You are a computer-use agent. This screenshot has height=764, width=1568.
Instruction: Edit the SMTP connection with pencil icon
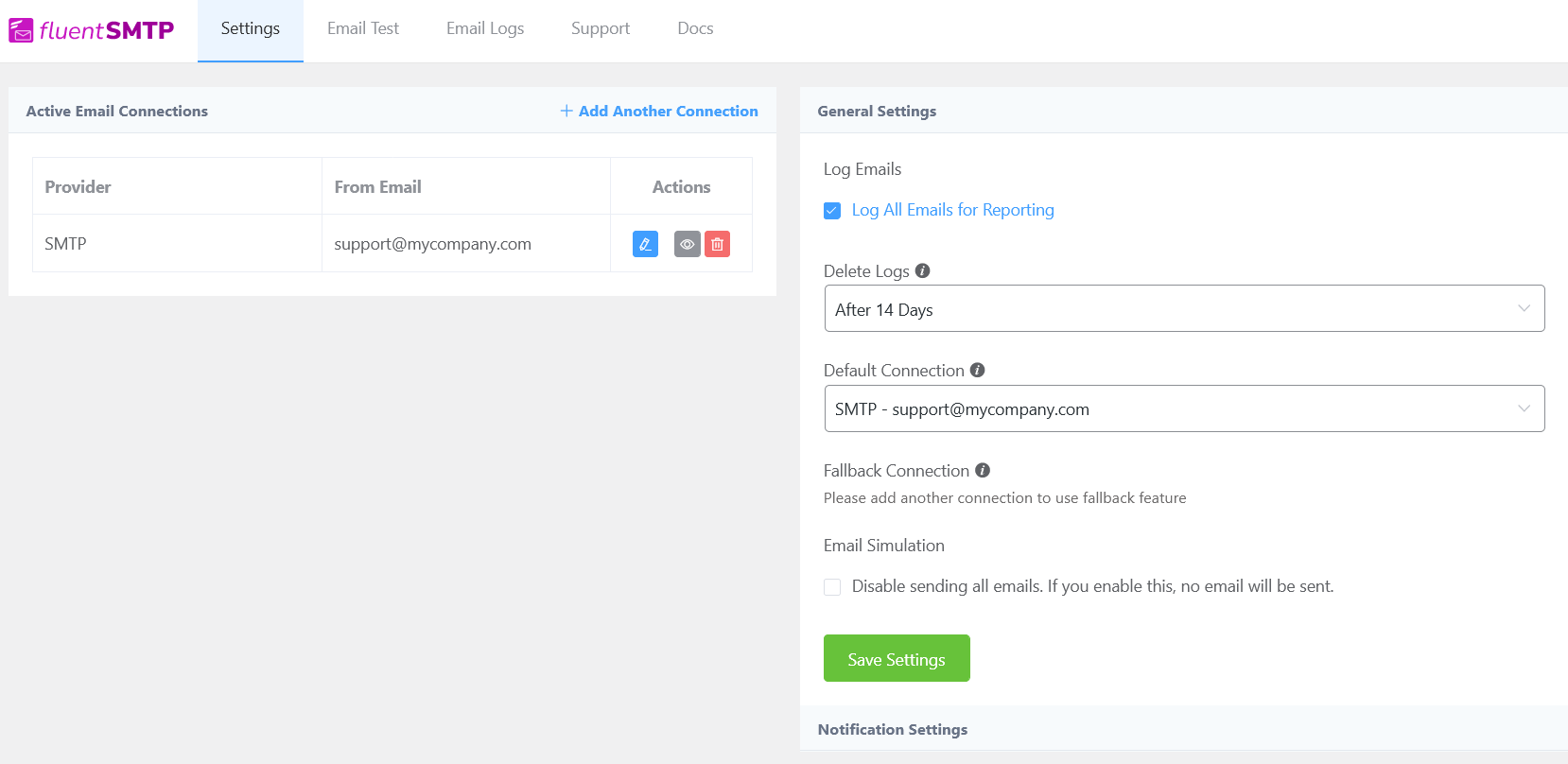tap(645, 244)
